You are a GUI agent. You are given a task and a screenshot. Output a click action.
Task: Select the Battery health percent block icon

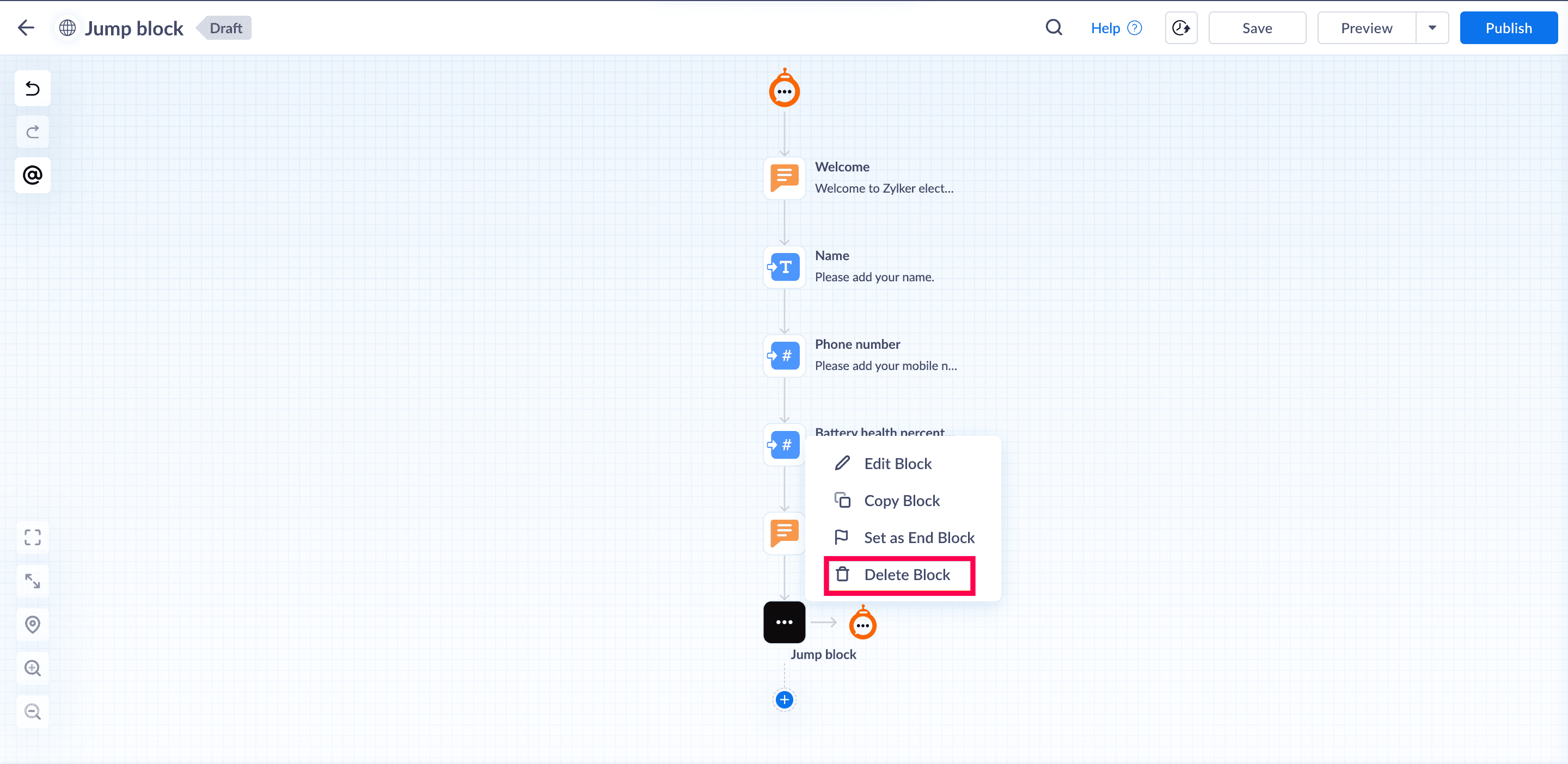click(784, 445)
